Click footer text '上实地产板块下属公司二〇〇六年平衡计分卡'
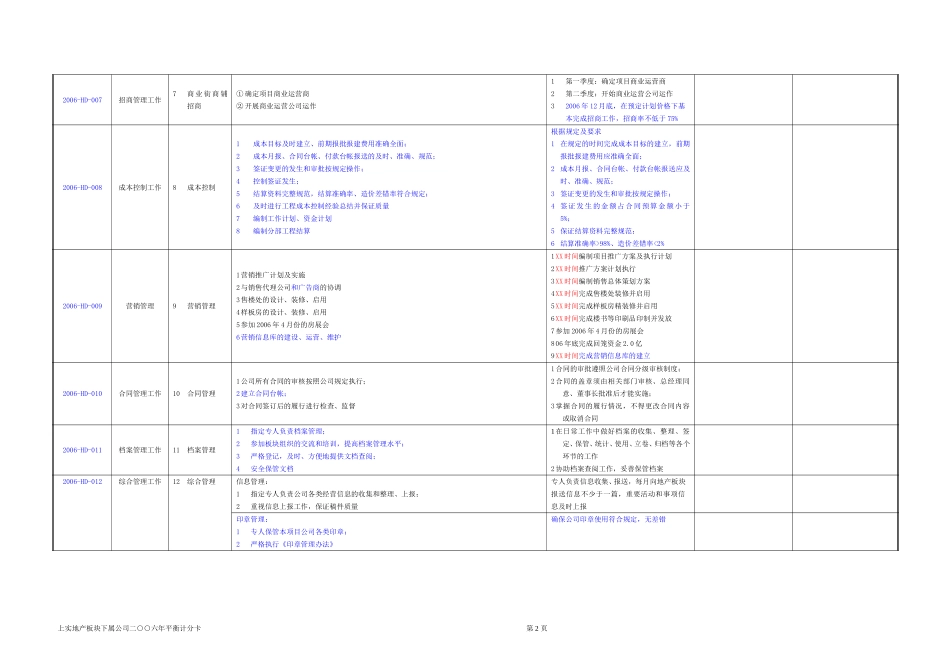The width and height of the screenshot is (950, 672). 129,628
